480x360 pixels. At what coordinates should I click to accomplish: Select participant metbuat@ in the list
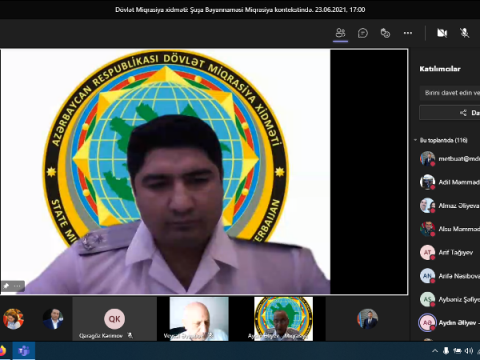click(x=450, y=159)
